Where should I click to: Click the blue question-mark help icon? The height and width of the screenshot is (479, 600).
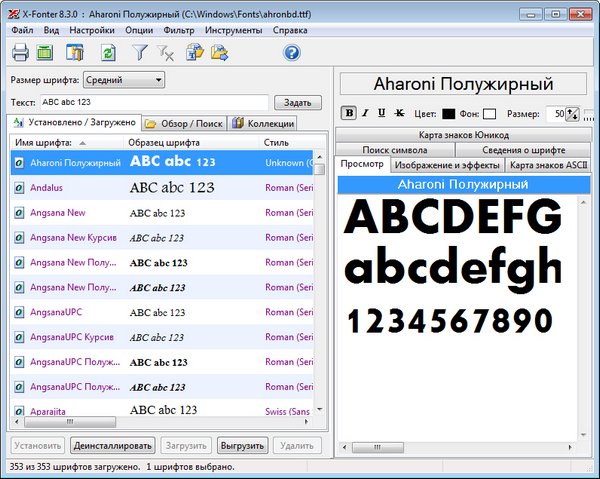pos(292,53)
